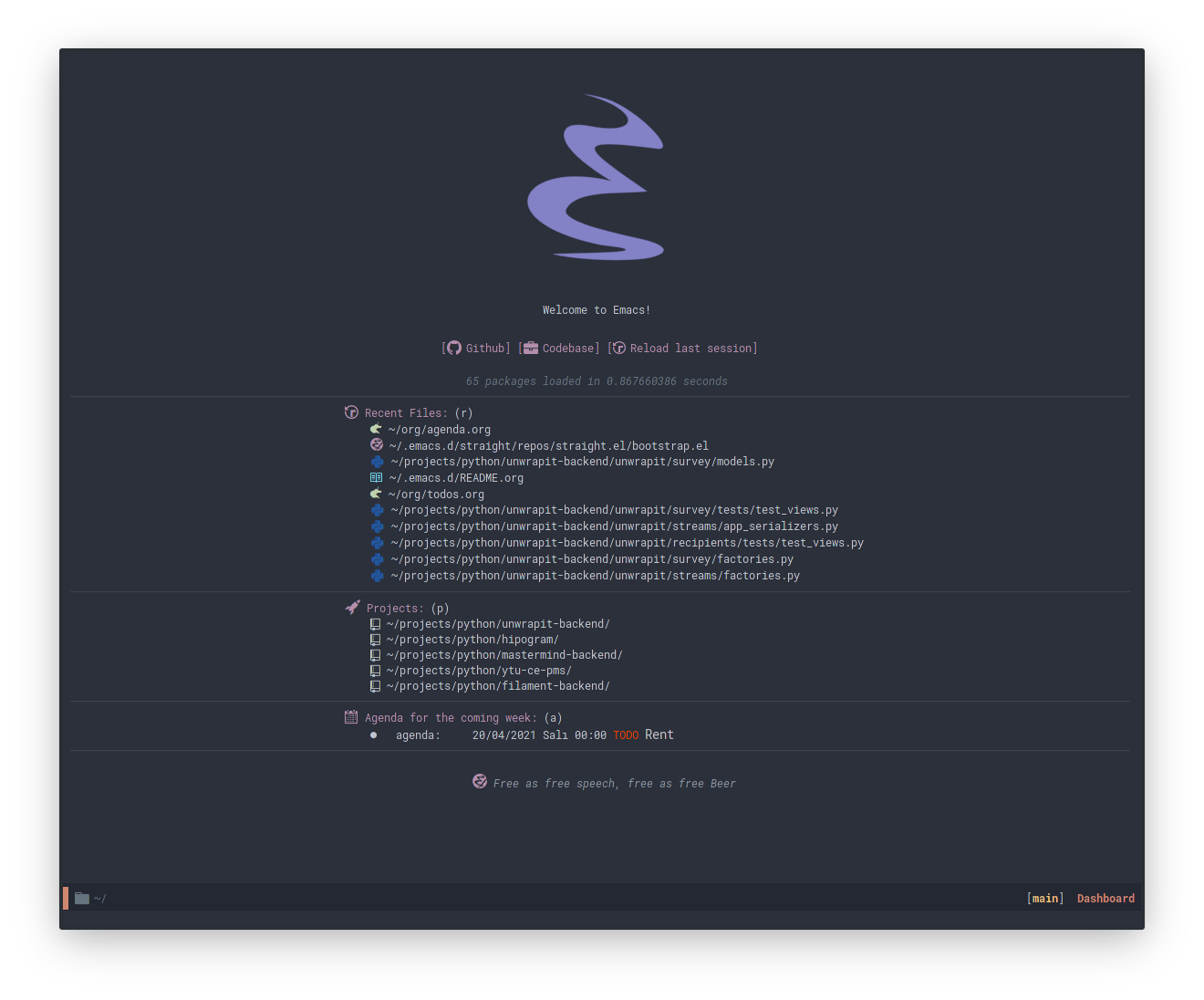
Task: Open the TODO Rent agenda entry
Action: [535, 735]
